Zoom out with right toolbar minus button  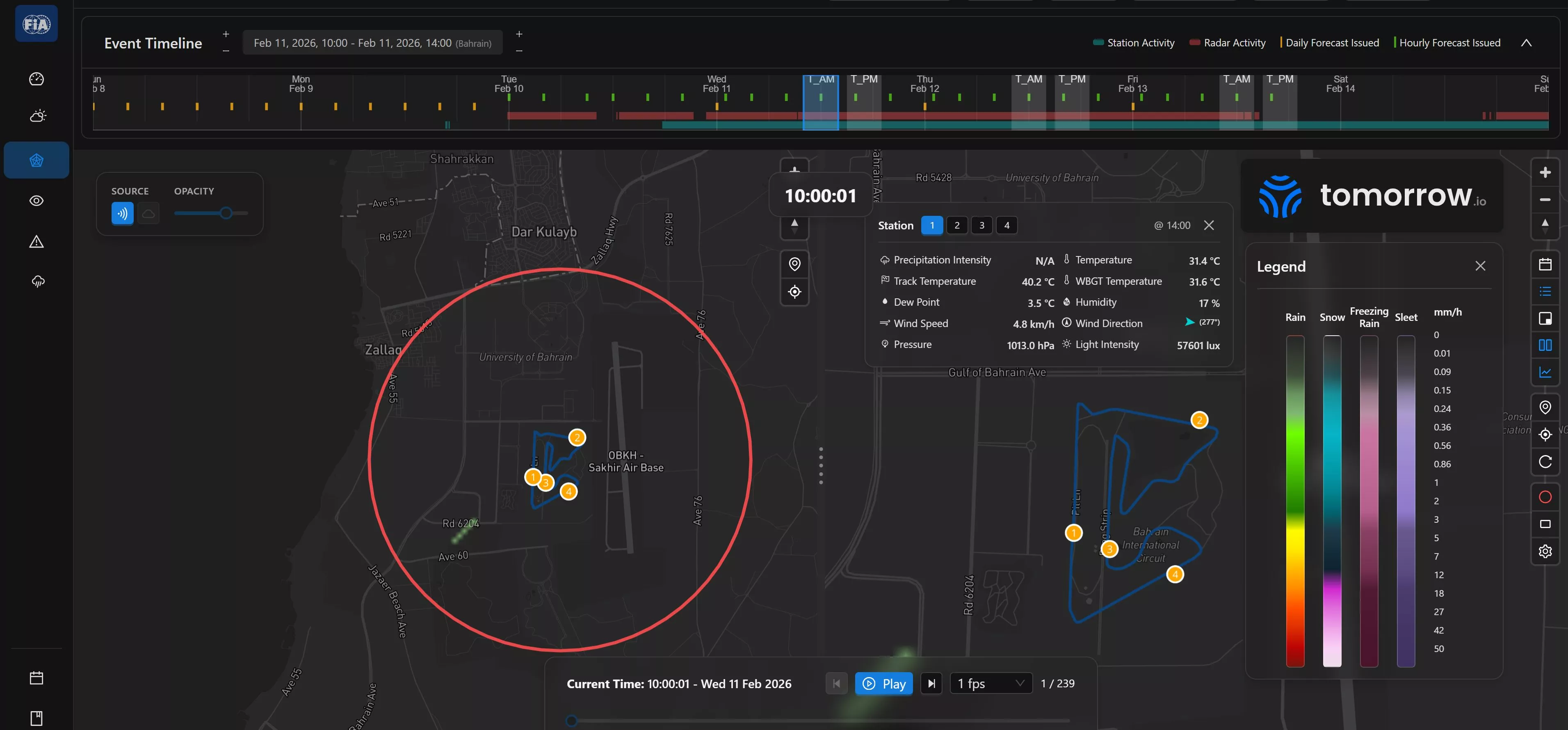pyautogui.click(x=1545, y=200)
